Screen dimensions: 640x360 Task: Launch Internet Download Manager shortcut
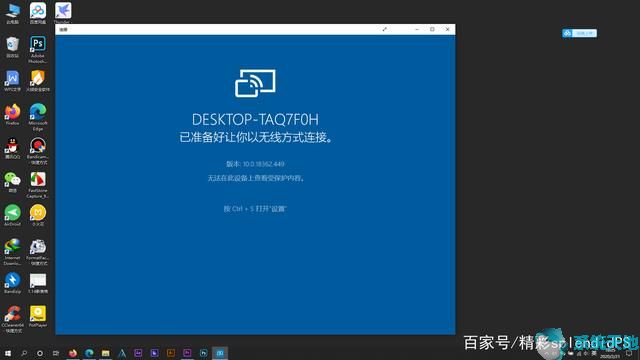pos(13,251)
